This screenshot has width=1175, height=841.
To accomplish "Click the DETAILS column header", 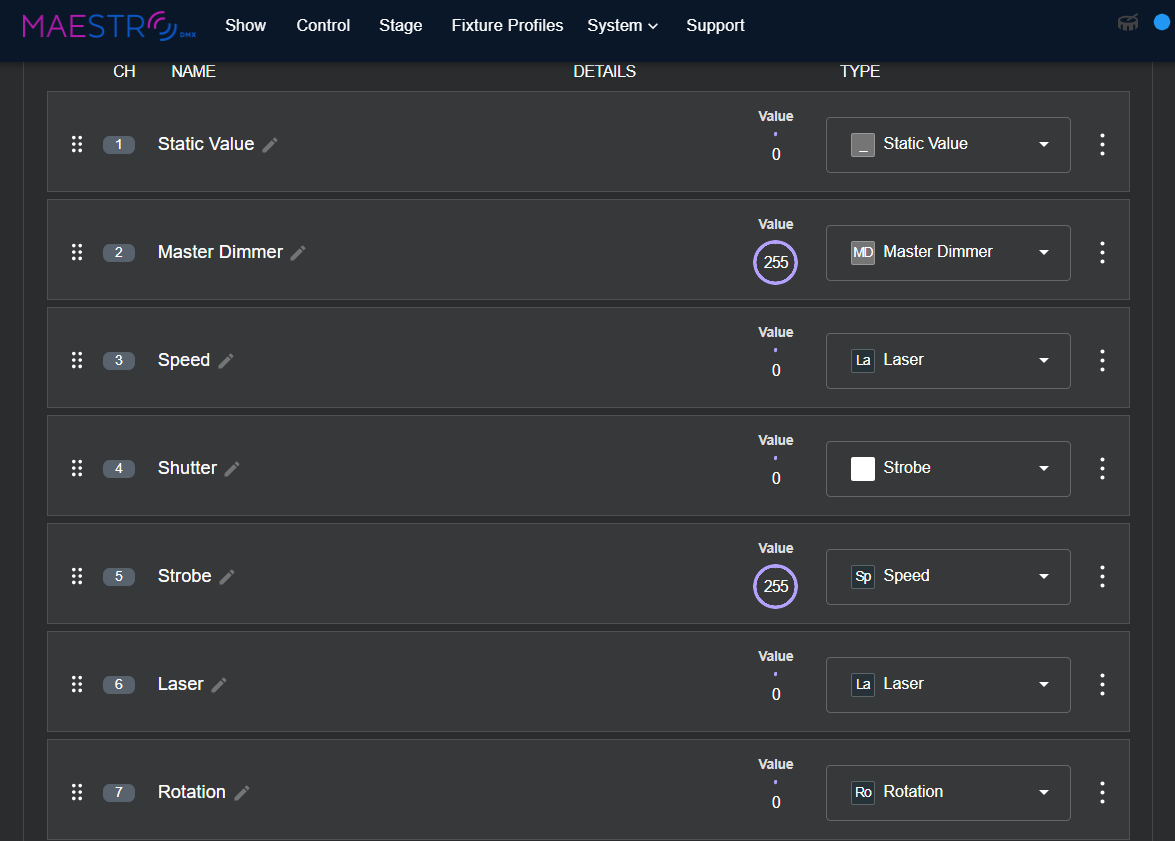I will 604,71.
